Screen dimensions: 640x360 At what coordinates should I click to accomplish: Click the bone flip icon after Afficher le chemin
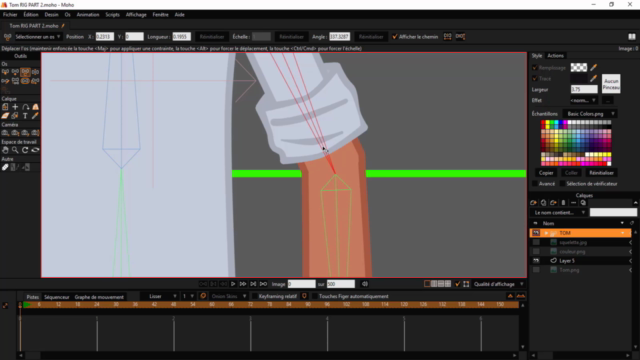click(447, 37)
